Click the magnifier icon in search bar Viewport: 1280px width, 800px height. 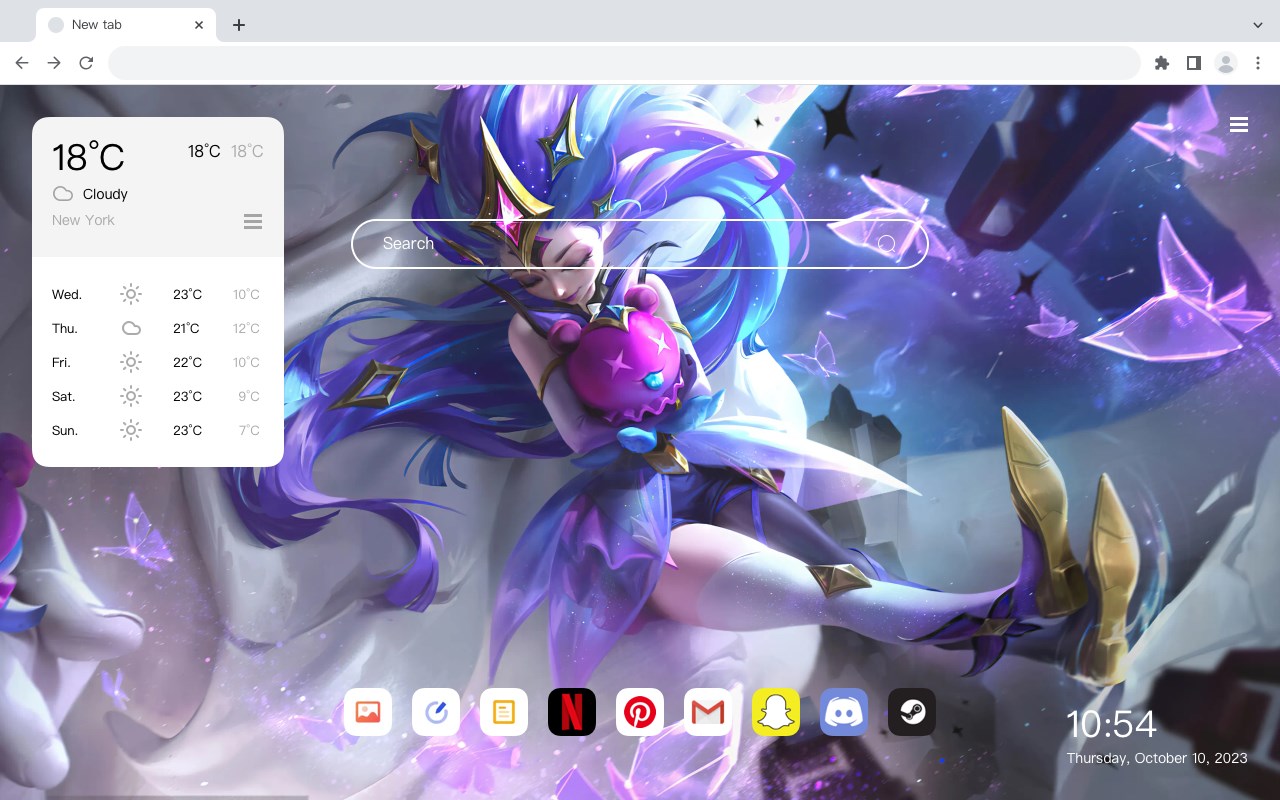coord(886,244)
